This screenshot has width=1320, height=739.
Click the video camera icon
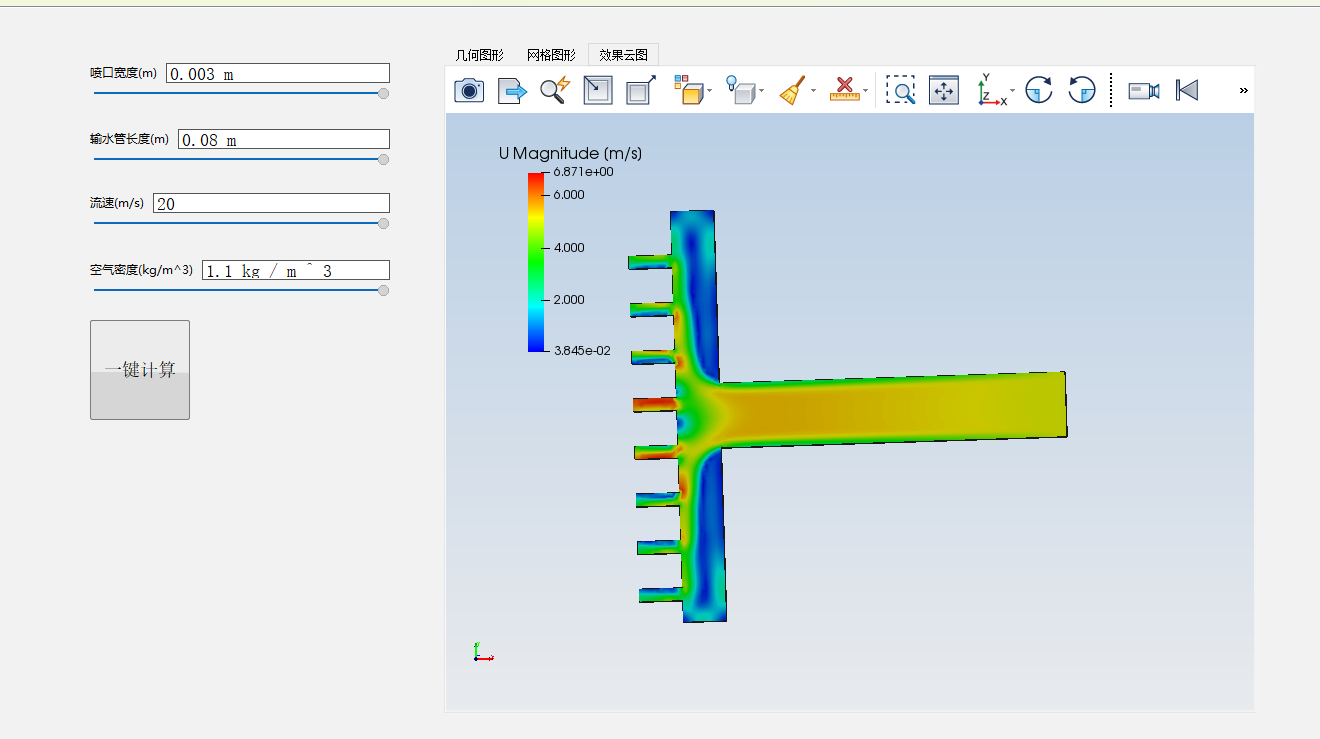1144,90
